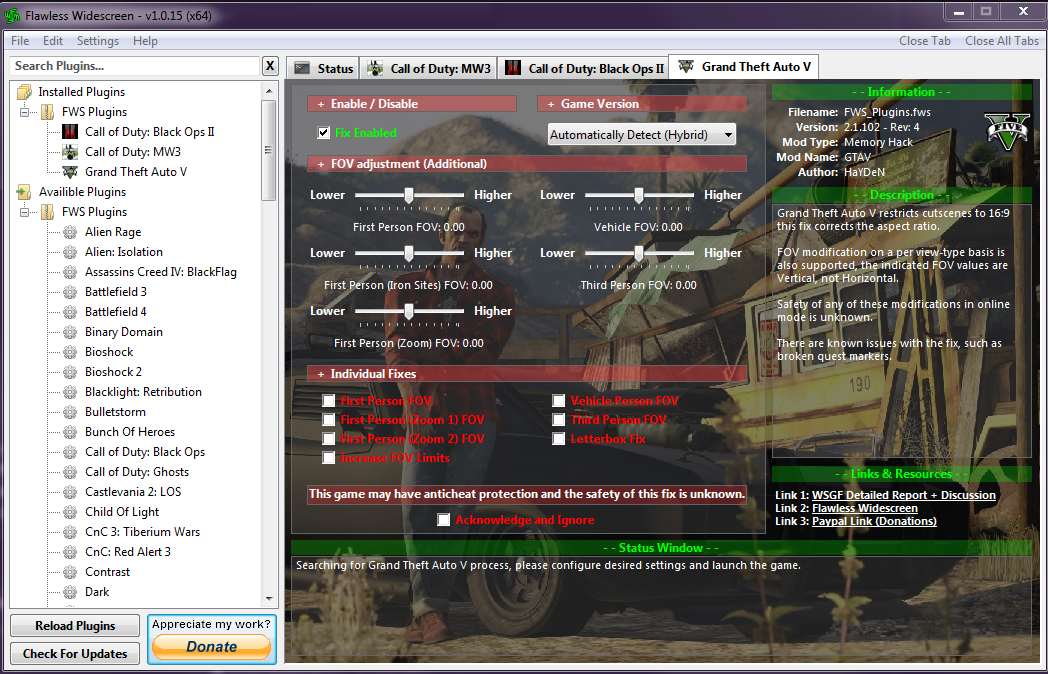Click the gear icon beside Blacklight: Retribution
Image resolution: width=1048 pixels, height=674 pixels.
click(70, 392)
